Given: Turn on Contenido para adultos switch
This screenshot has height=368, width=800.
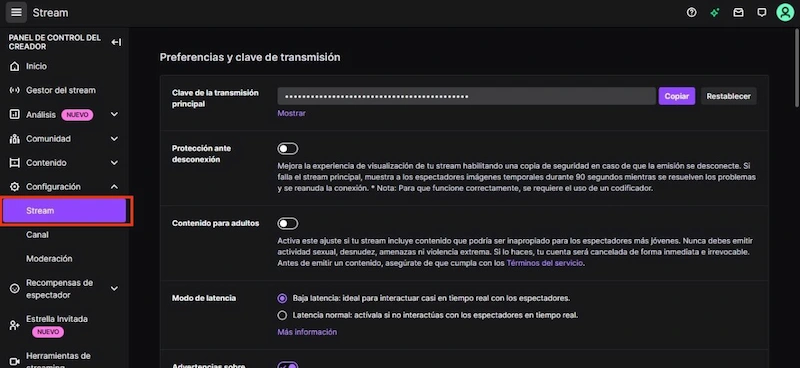Looking at the screenshot, I should [288, 224].
